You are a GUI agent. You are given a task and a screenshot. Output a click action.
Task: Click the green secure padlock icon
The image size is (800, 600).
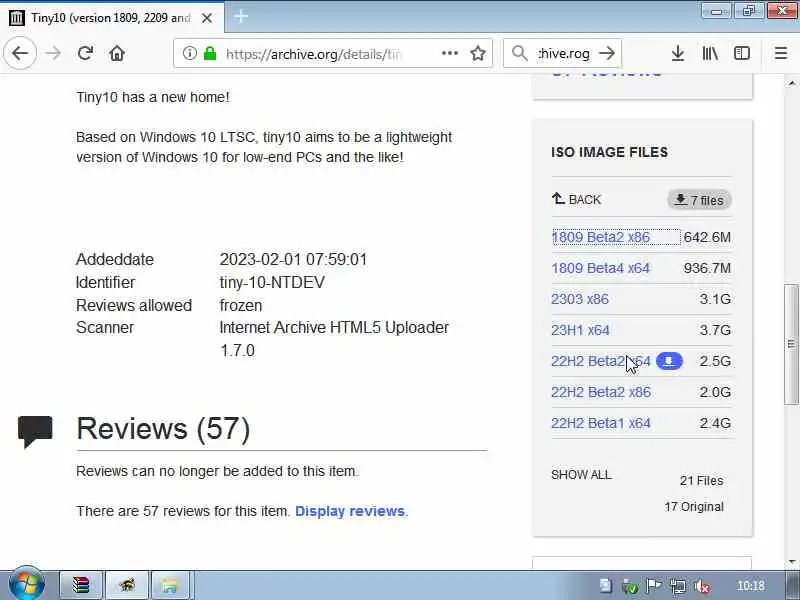pos(210,53)
